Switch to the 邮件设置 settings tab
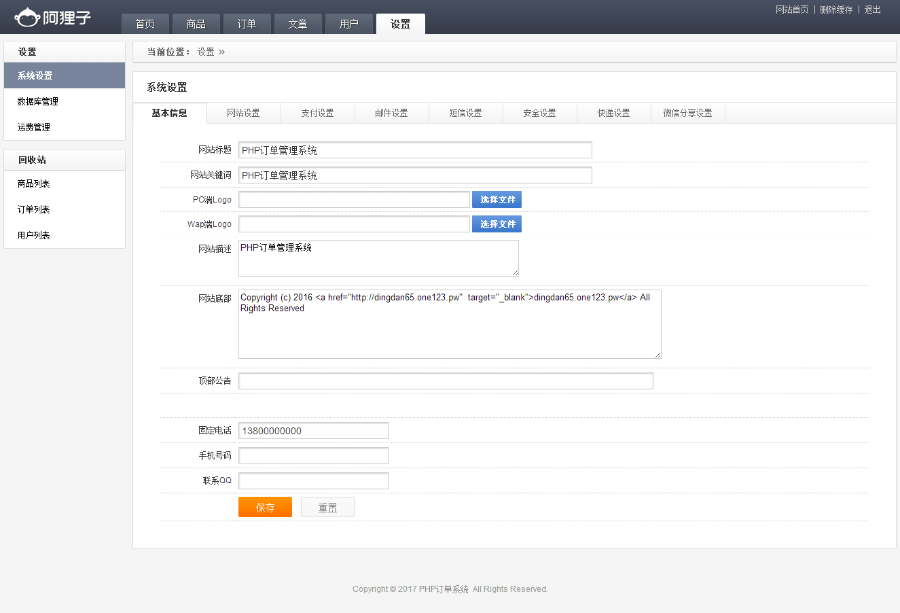This screenshot has width=900, height=613. [390, 113]
